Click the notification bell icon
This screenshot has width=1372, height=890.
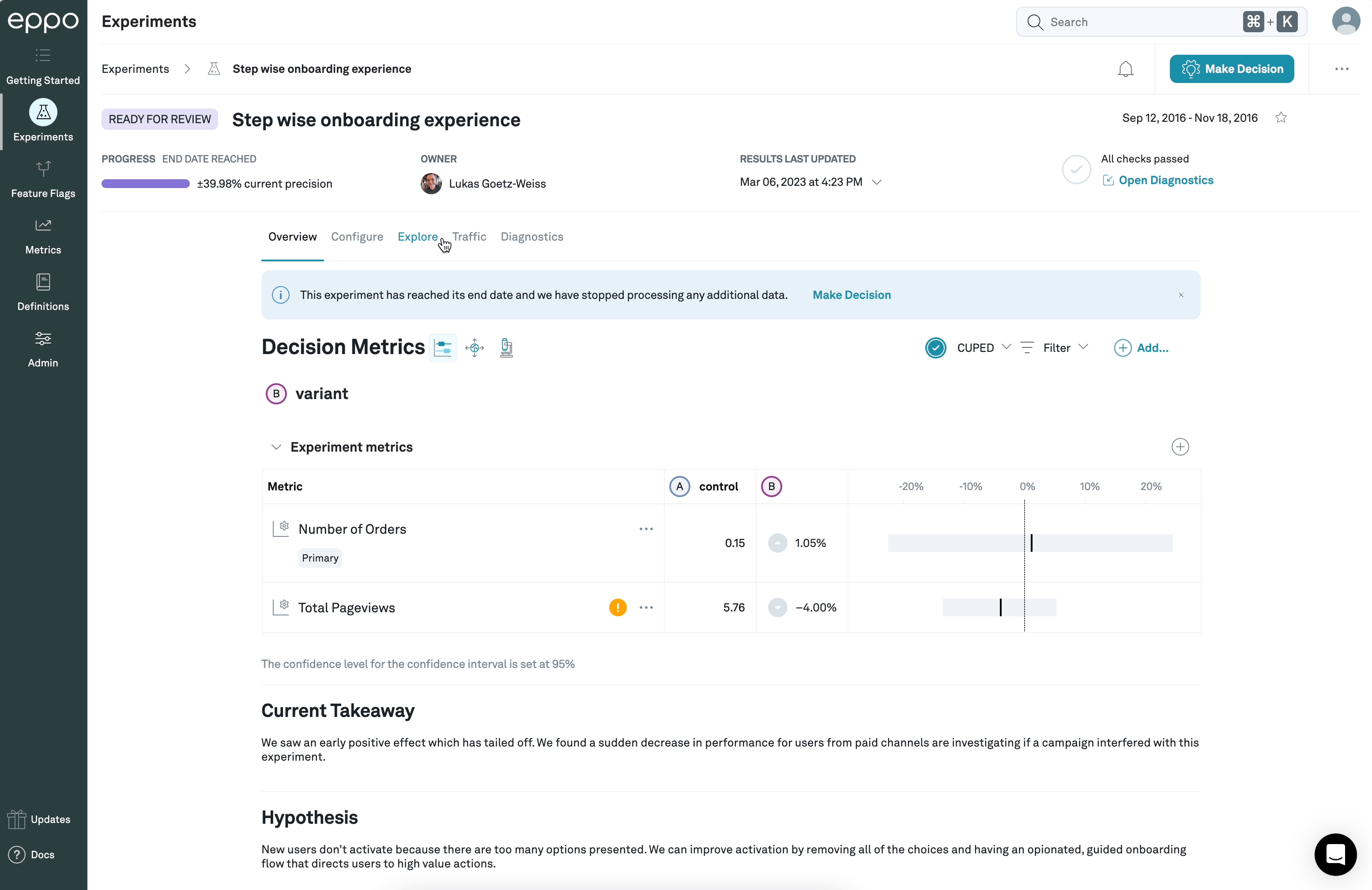click(1125, 69)
